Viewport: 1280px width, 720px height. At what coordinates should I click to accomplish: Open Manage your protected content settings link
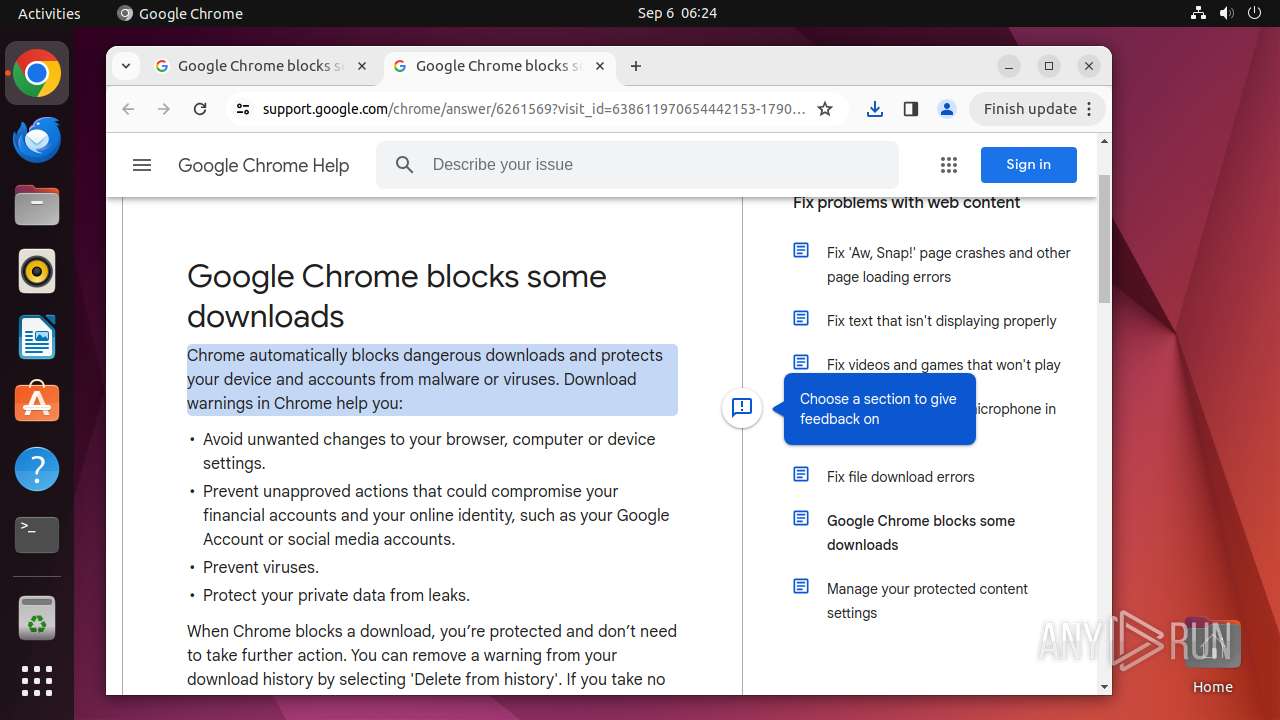(927, 601)
